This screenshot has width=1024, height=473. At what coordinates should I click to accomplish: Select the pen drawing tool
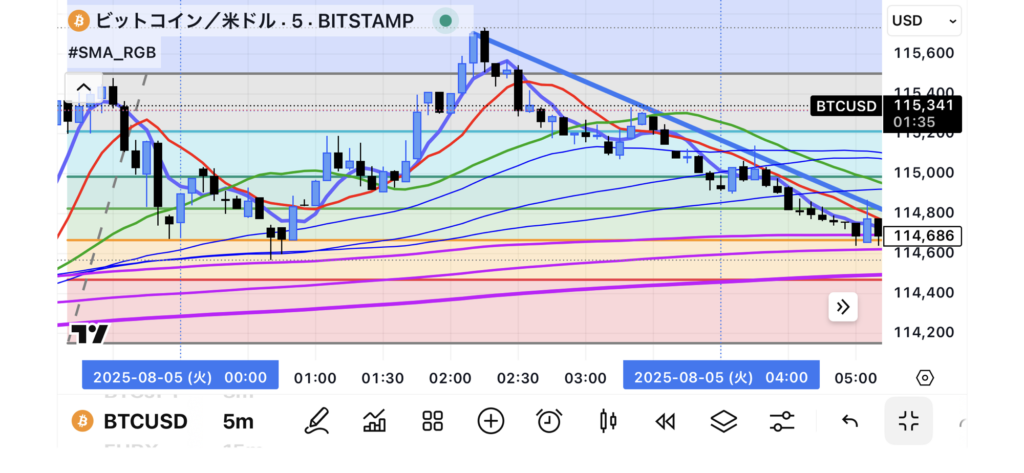317,421
